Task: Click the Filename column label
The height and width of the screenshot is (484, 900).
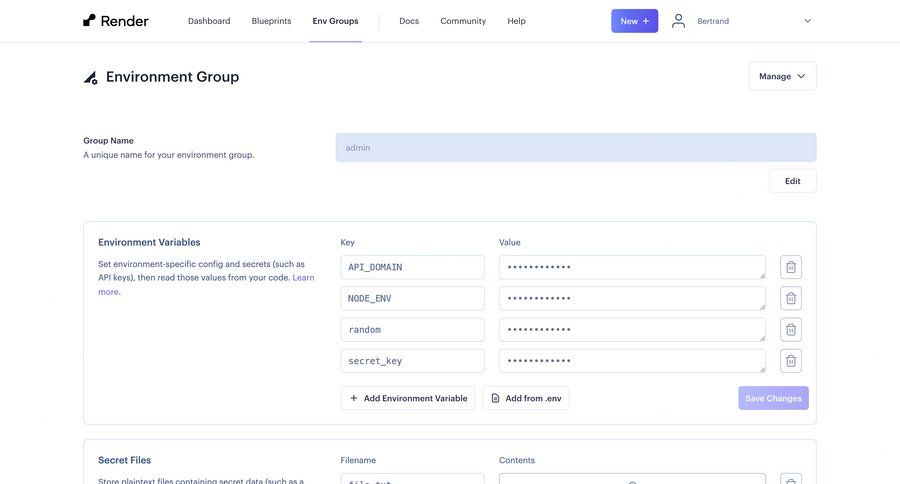Action: pyautogui.click(x=358, y=460)
